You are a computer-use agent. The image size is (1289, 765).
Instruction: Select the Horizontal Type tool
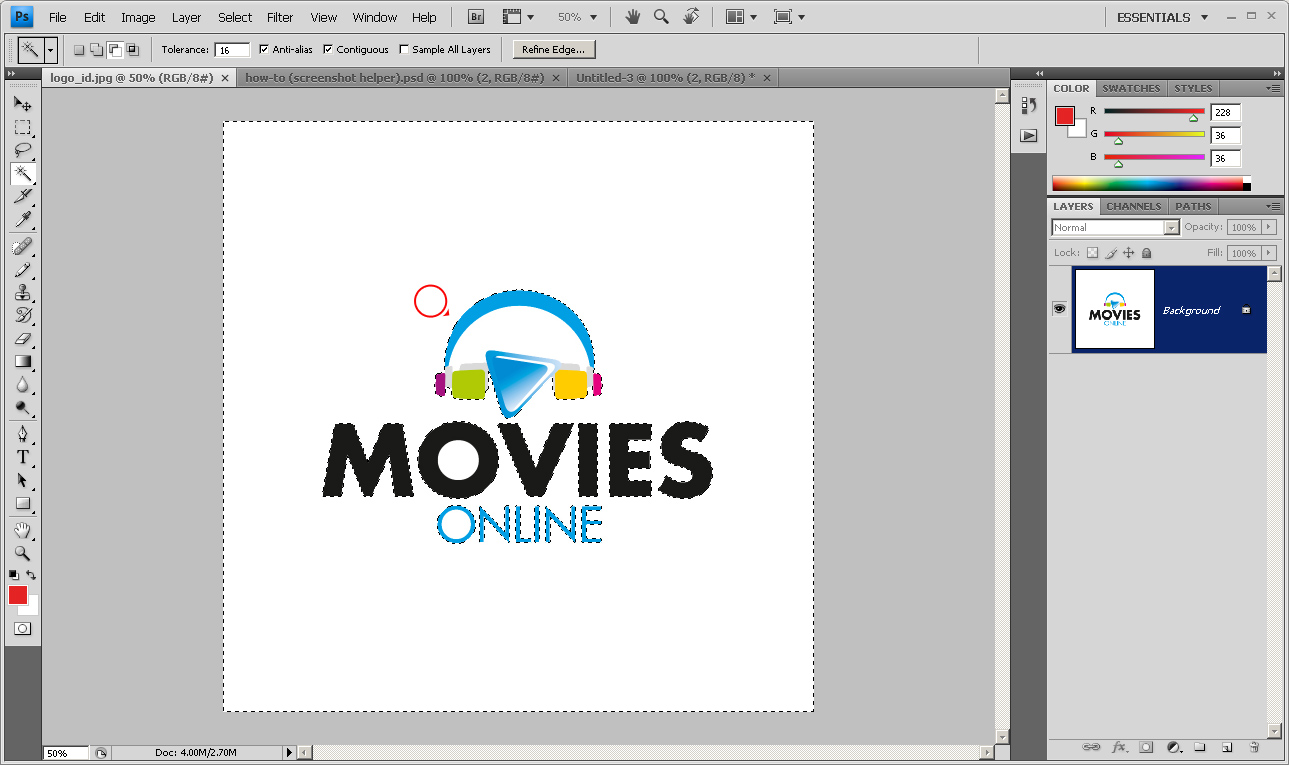[23, 457]
